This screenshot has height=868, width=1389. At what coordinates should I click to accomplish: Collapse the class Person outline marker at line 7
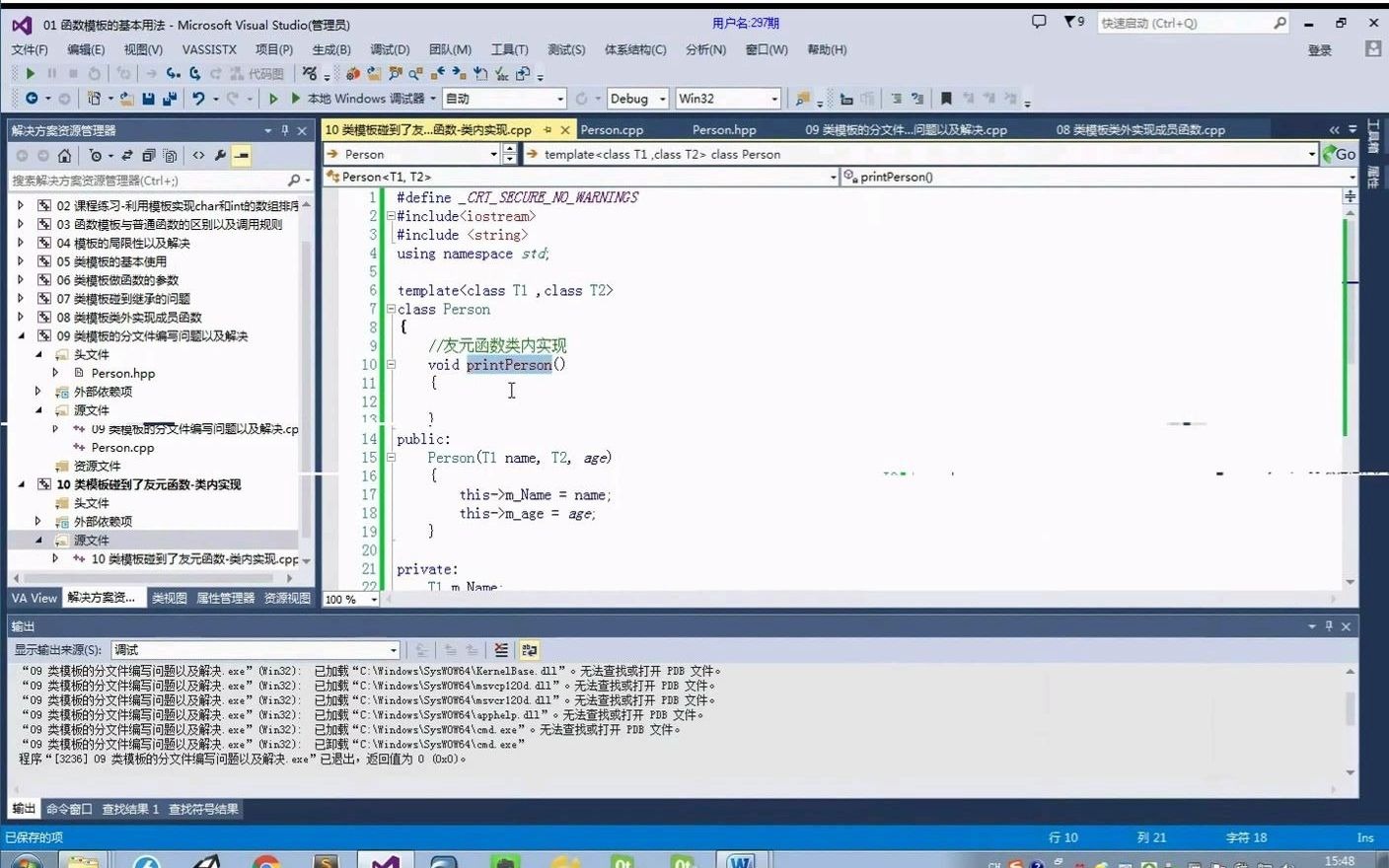(391, 309)
